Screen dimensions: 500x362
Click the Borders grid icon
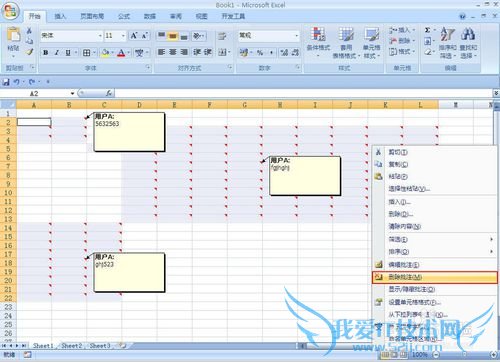coord(86,53)
